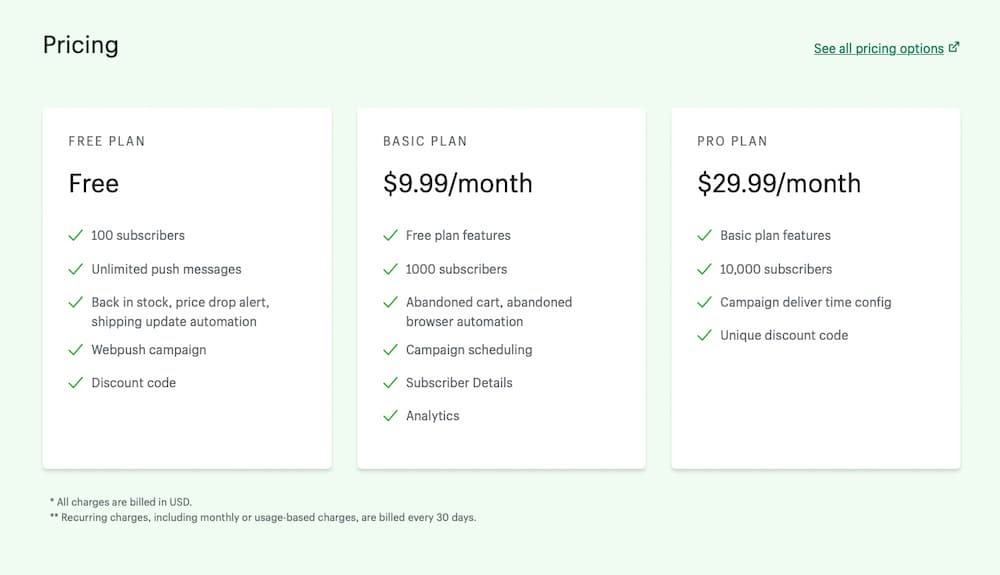Click 'Subscriber Details' feature text
1000x575 pixels.
click(459, 383)
